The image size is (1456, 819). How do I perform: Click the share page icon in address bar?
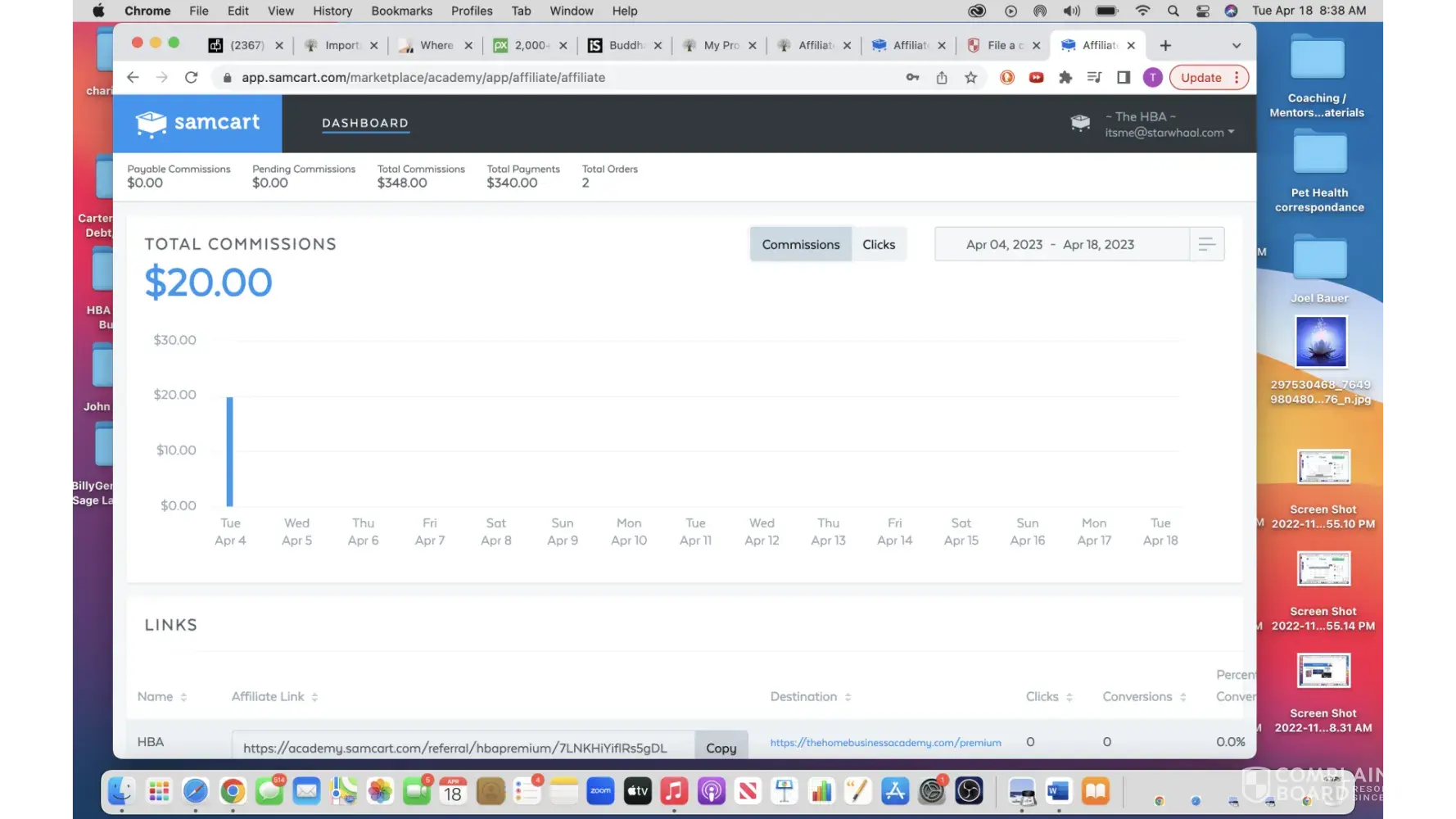coord(942,78)
